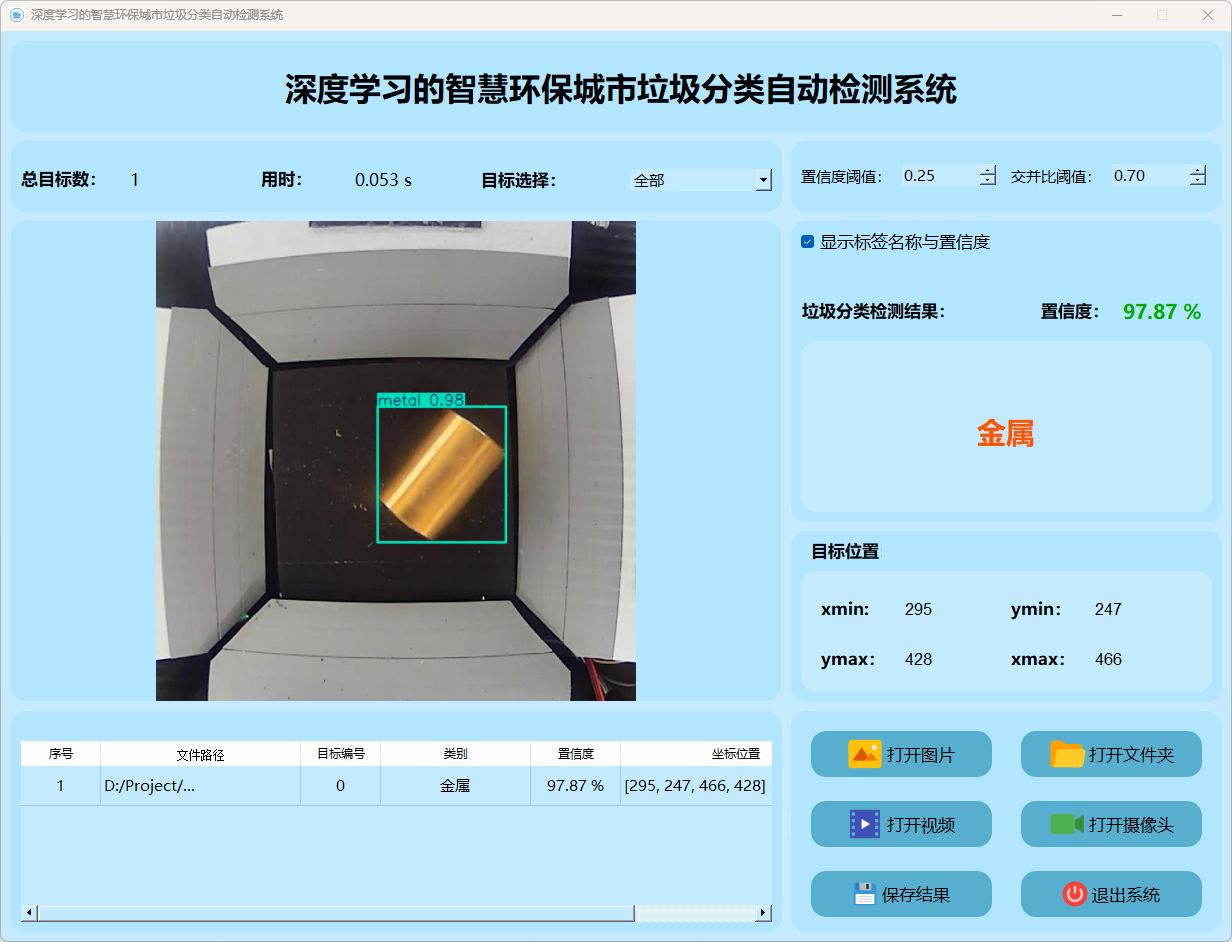Screen dimensions: 1232x942
Task: Click the 保存结果 button label
Action: (x=915, y=895)
